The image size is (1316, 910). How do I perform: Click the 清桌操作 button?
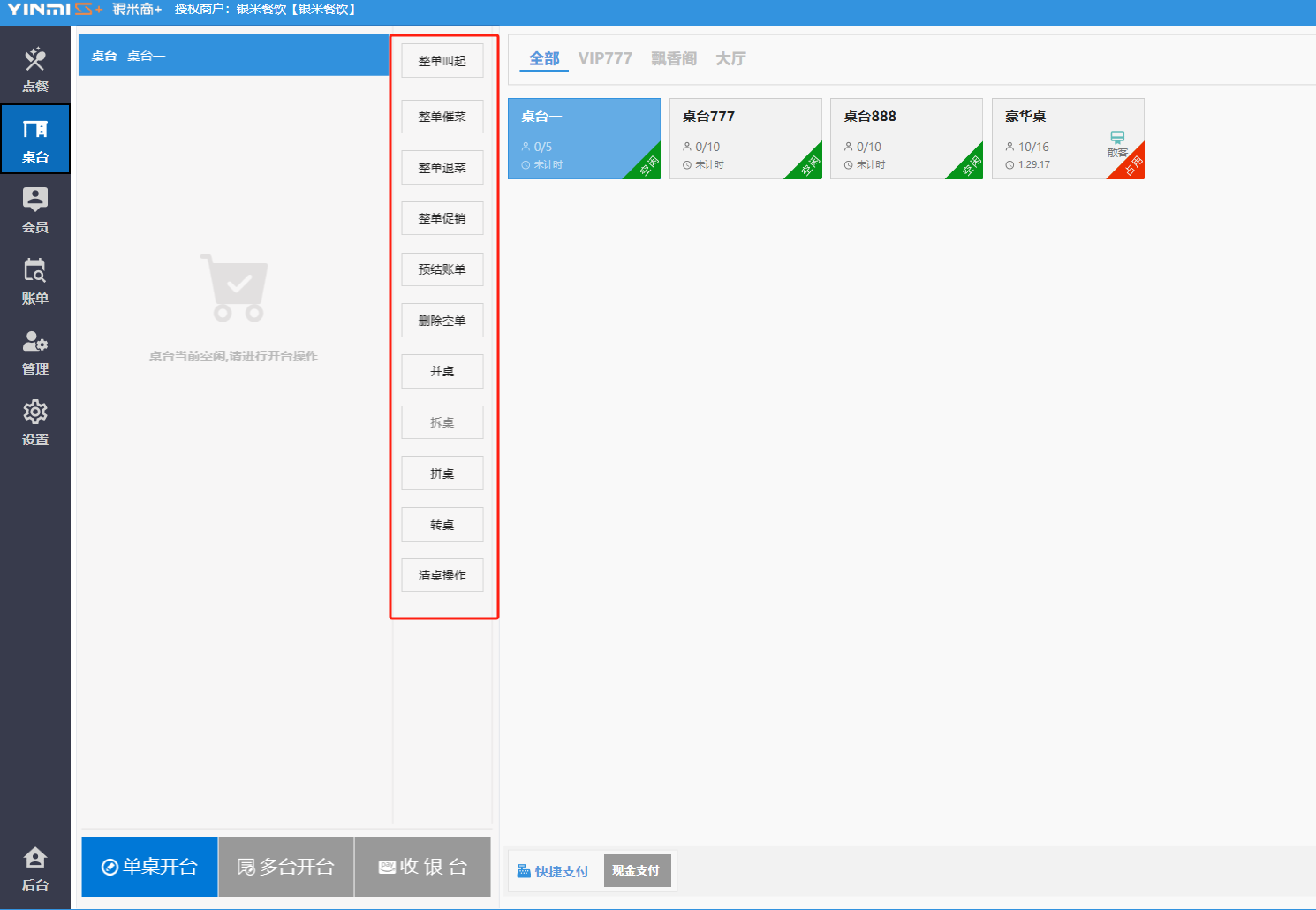tap(442, 575)
